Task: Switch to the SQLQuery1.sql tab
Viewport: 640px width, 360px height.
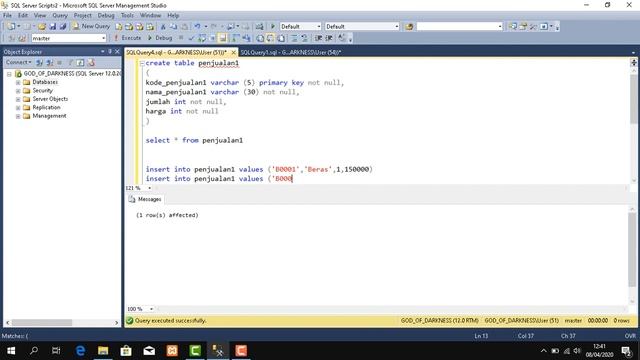Action: [x=291, y=52]
